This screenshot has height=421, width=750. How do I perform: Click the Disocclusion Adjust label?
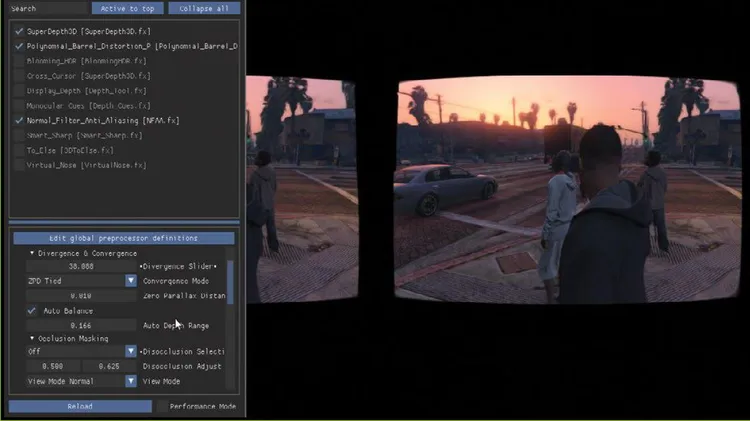tap(182, 366)
